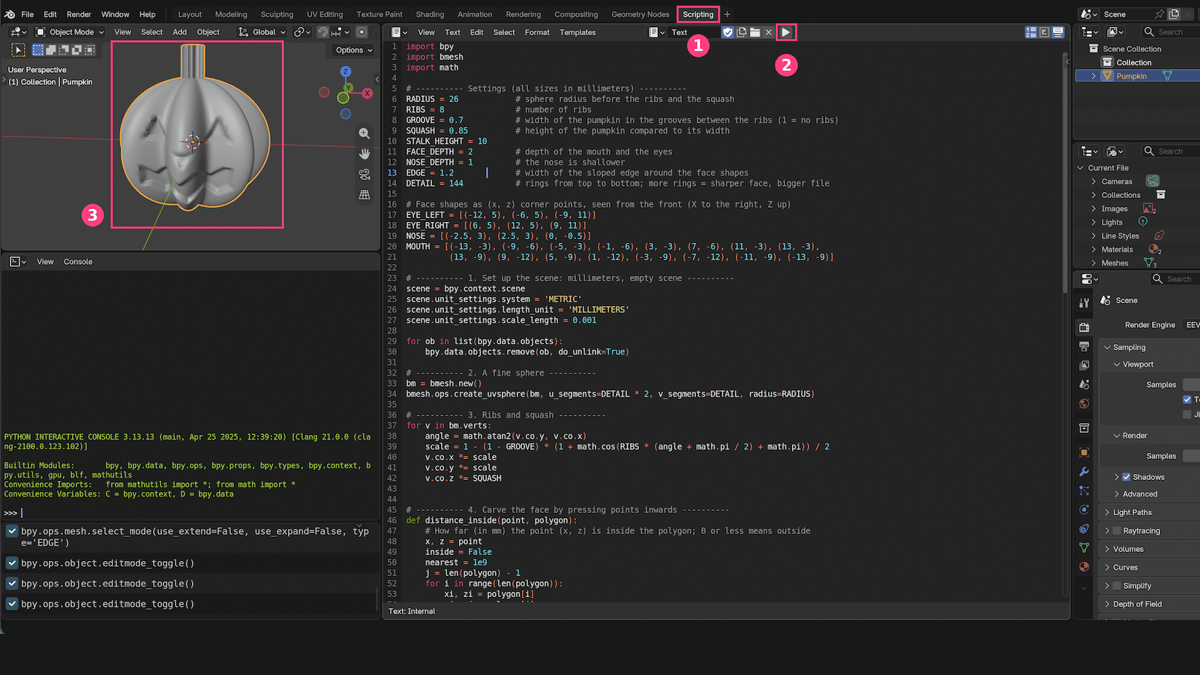This screenshot has height=675, width=1200.
Task: Click the viewport Samples value field
Action: point(1191,384)
